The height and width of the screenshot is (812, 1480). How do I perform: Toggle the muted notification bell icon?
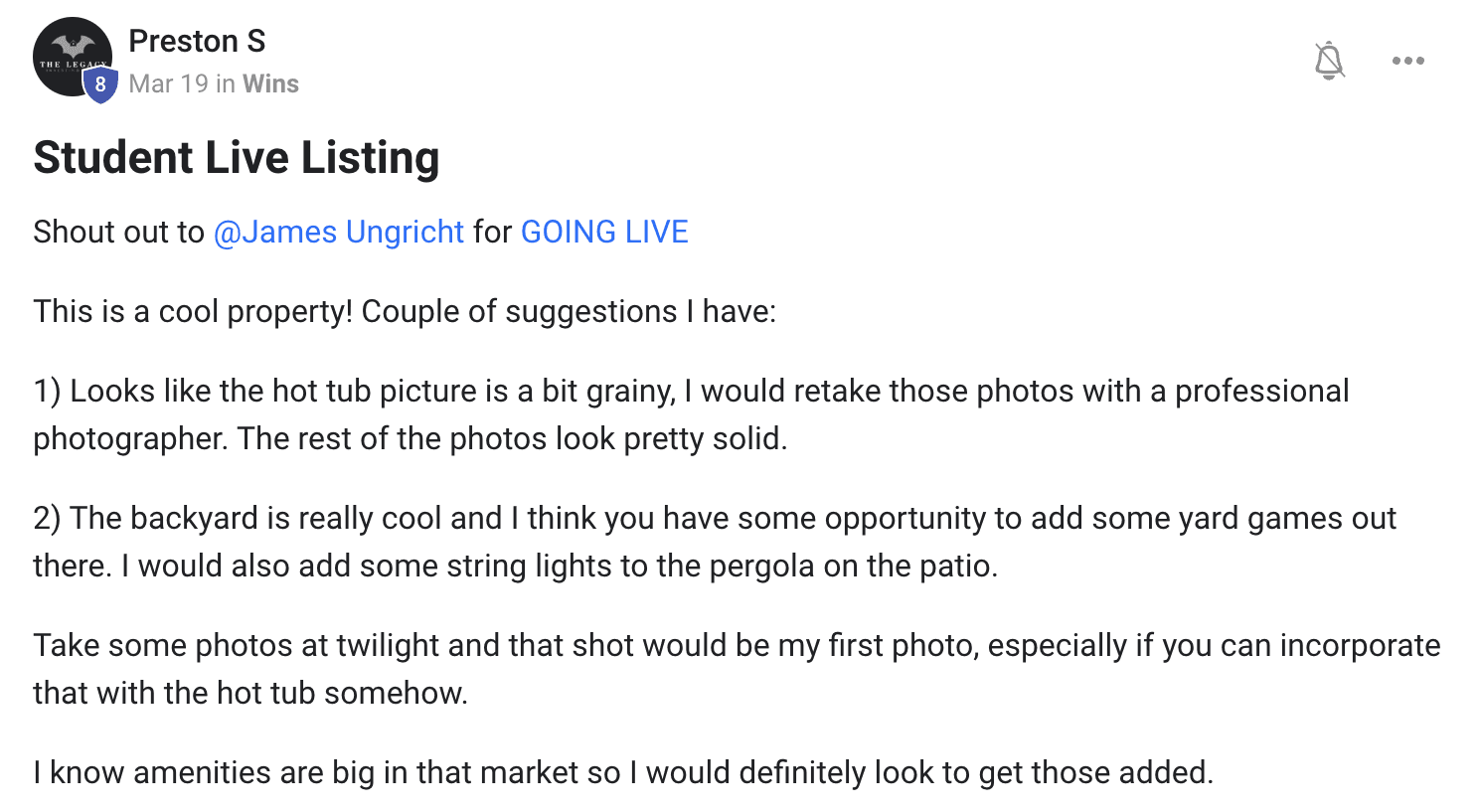click(1329, 61)
